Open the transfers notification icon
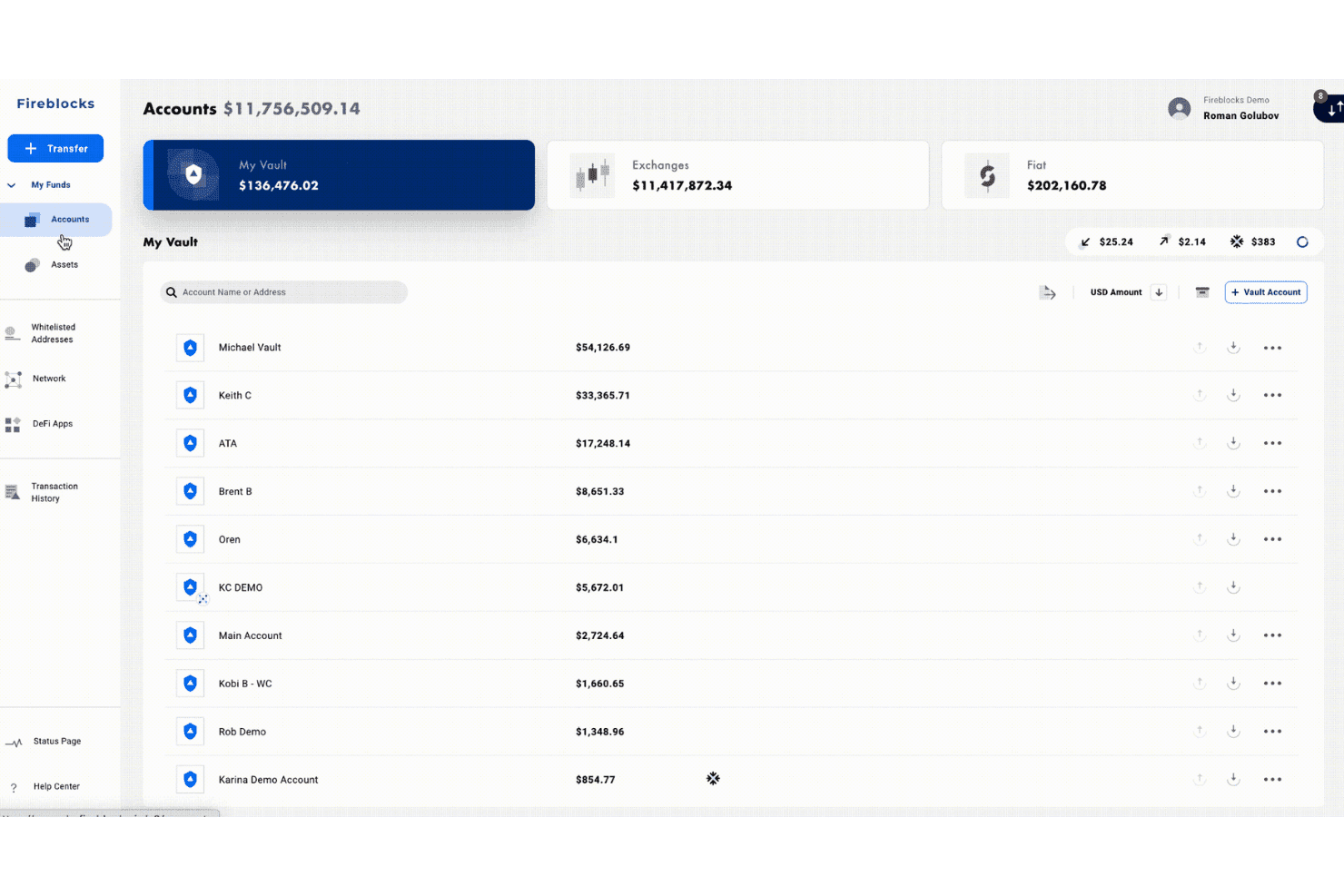Viewport: 1344px width, 896px height. tap(1332, 108)
